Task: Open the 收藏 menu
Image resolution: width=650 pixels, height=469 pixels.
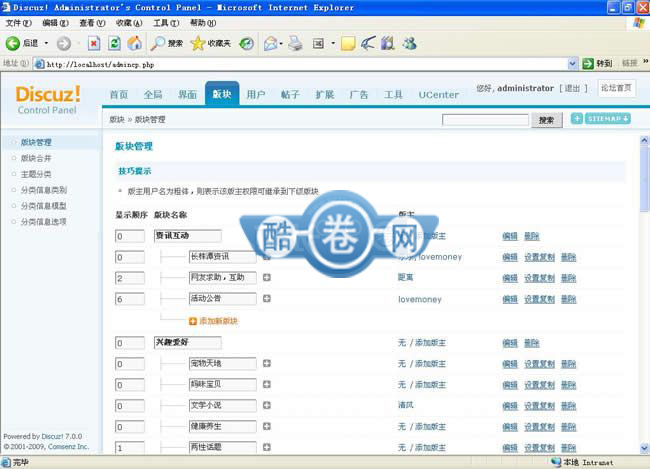Action: pyautogui.click(x=129, y=23)
